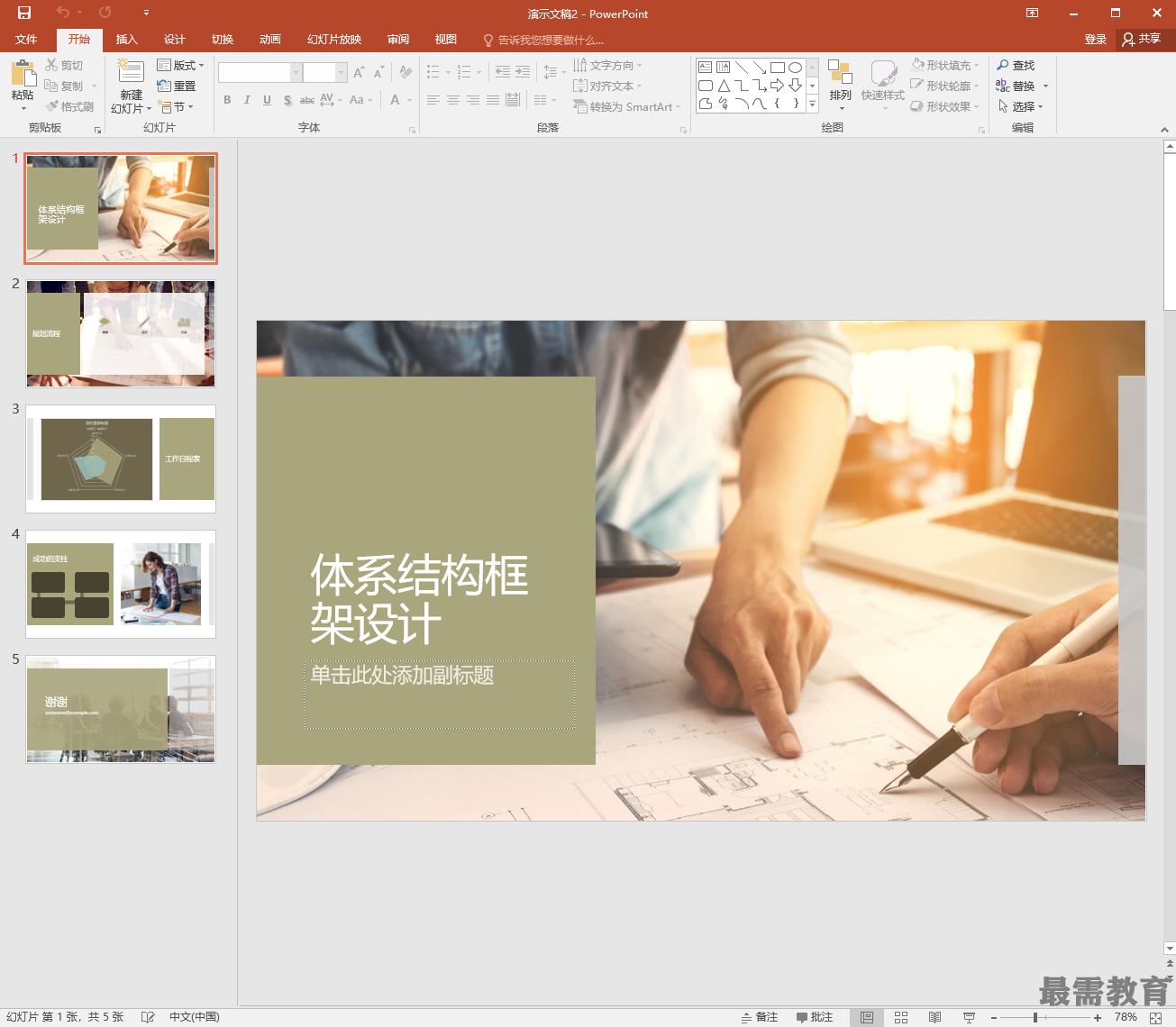Switch to Animations (动画) tab

(x=270, y=40)
